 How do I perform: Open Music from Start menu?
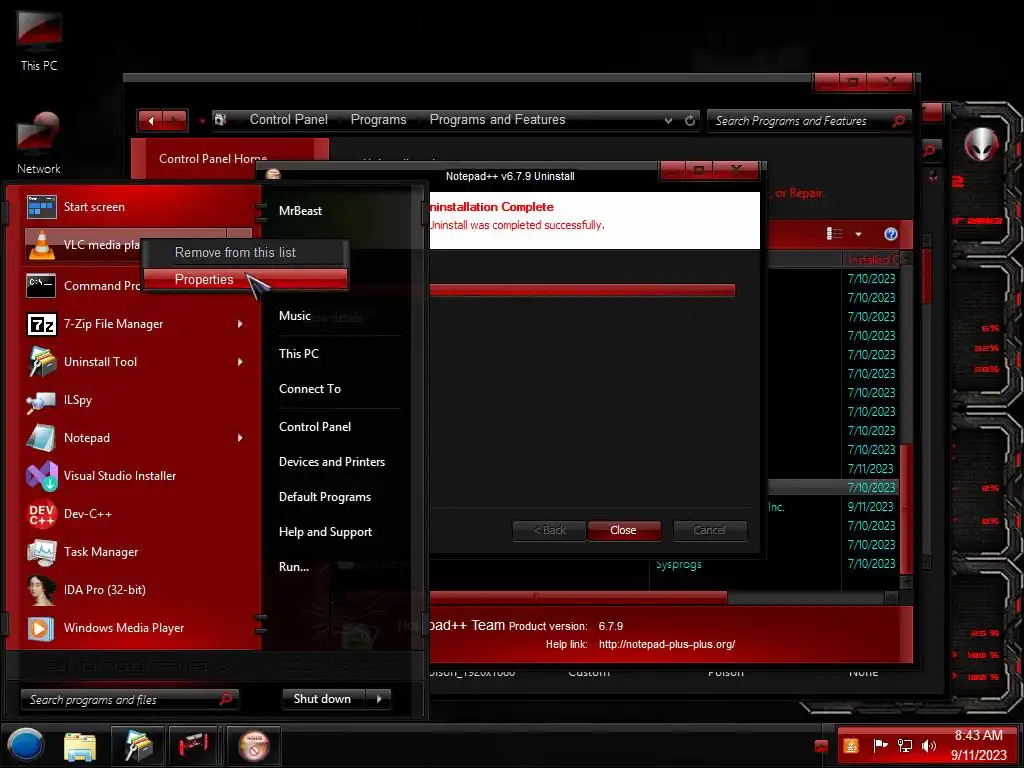(x=295, y=315)
